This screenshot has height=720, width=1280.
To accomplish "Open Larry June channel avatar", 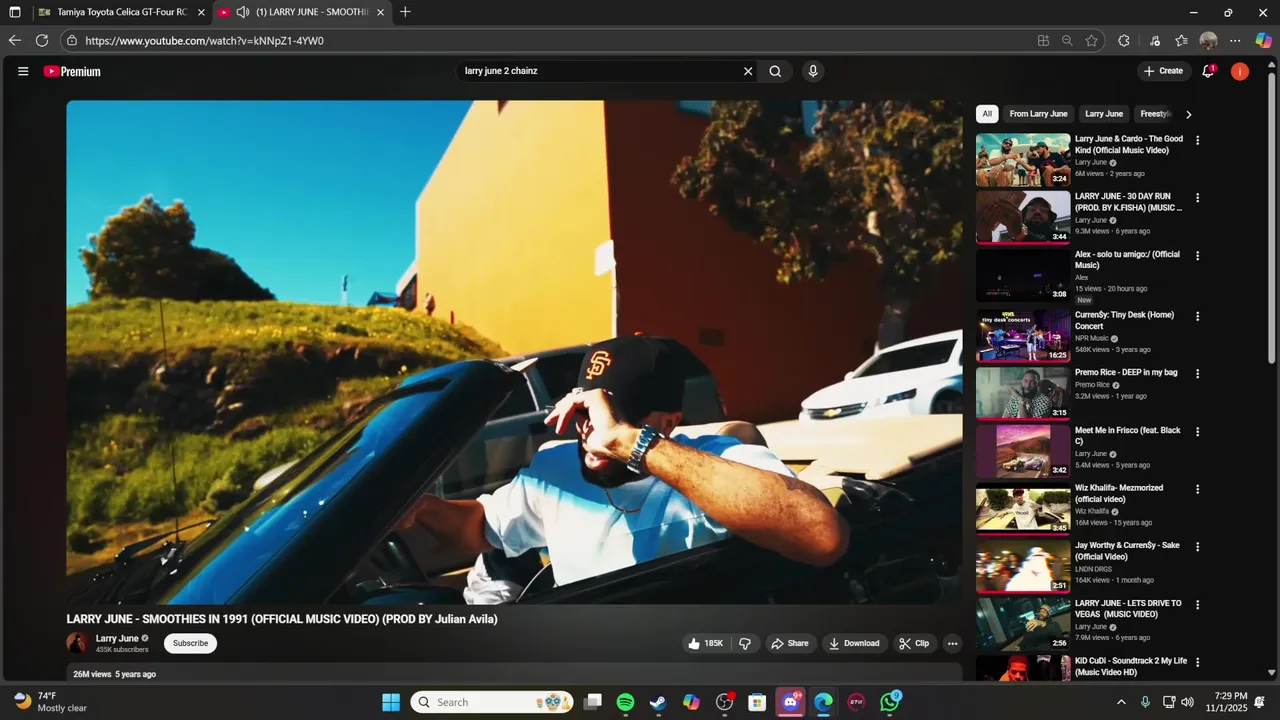I will (77, 643).
